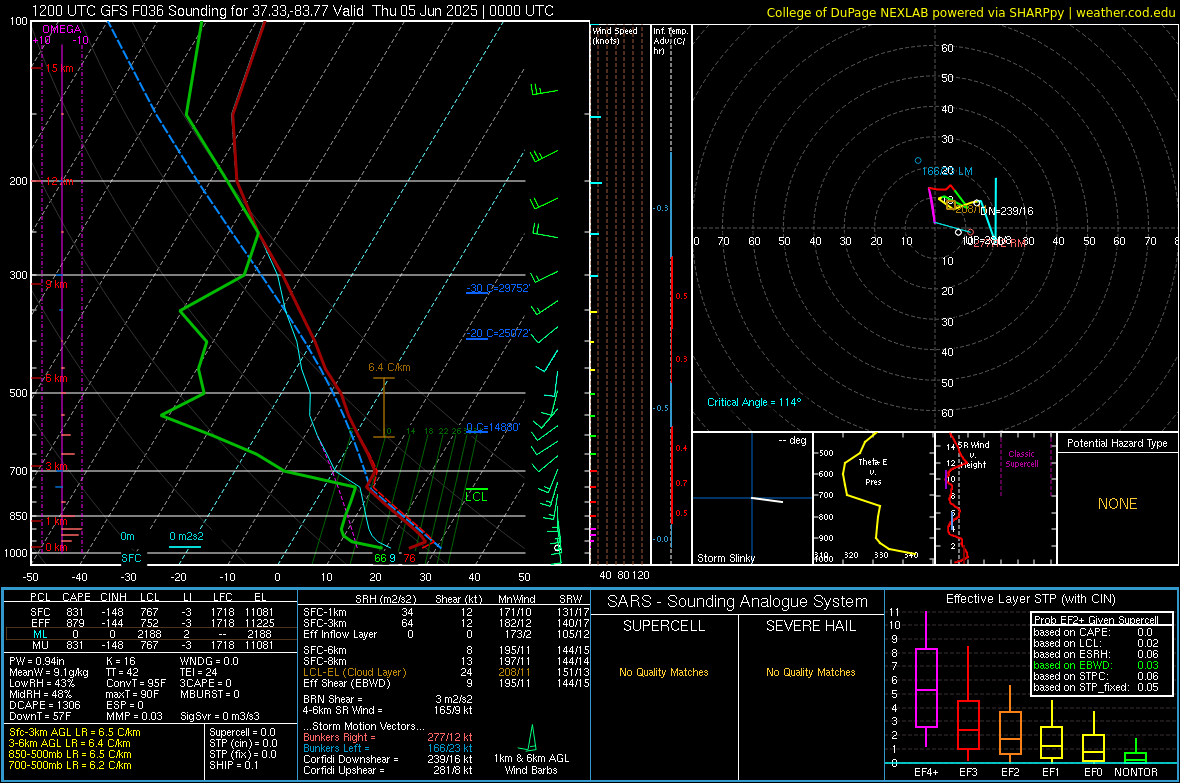1180x783 pixels.
Task: Select the SUPERCELL column heading
Action: coord(664,626)
